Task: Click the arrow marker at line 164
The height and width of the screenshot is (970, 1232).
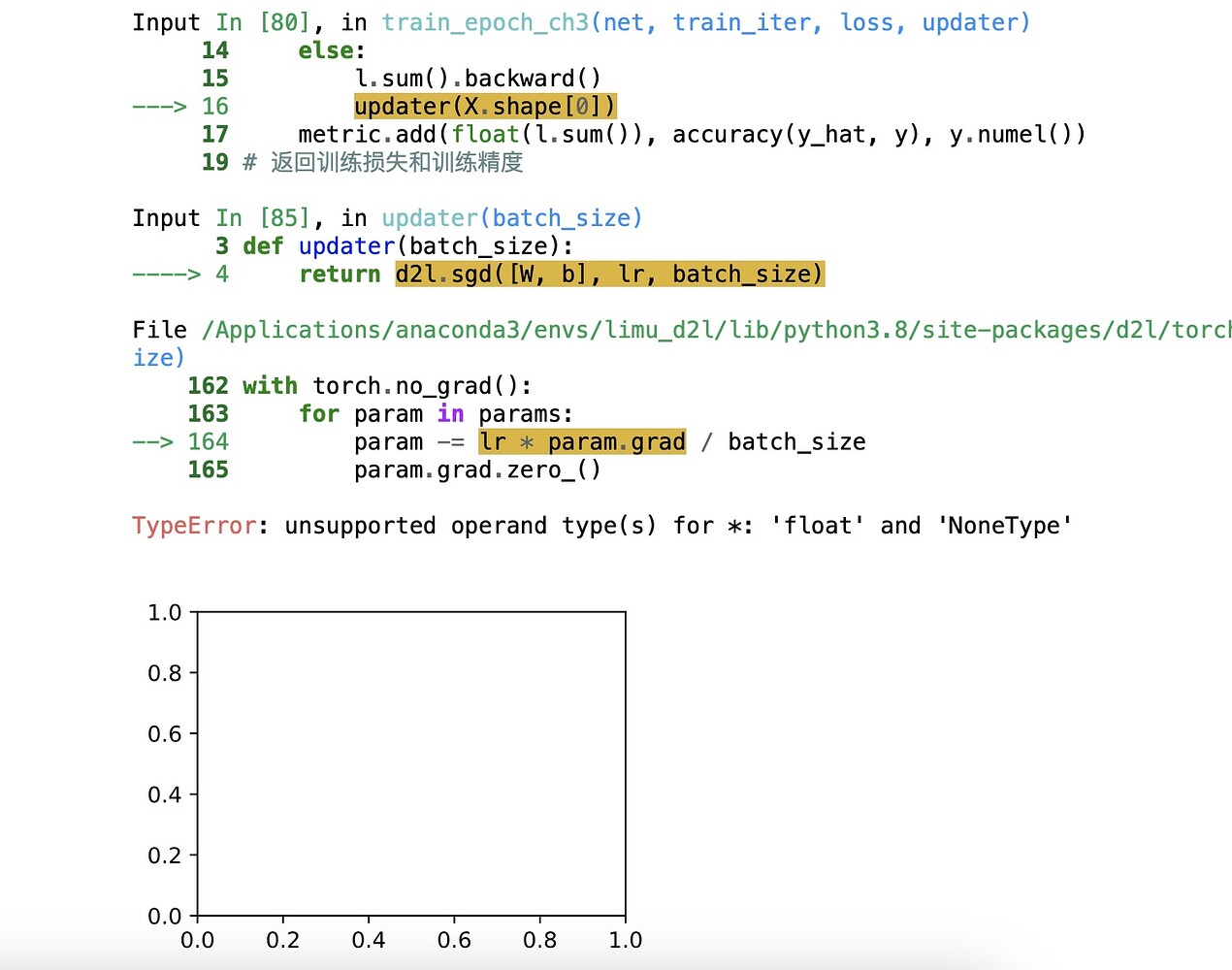Action: (150, 441)
